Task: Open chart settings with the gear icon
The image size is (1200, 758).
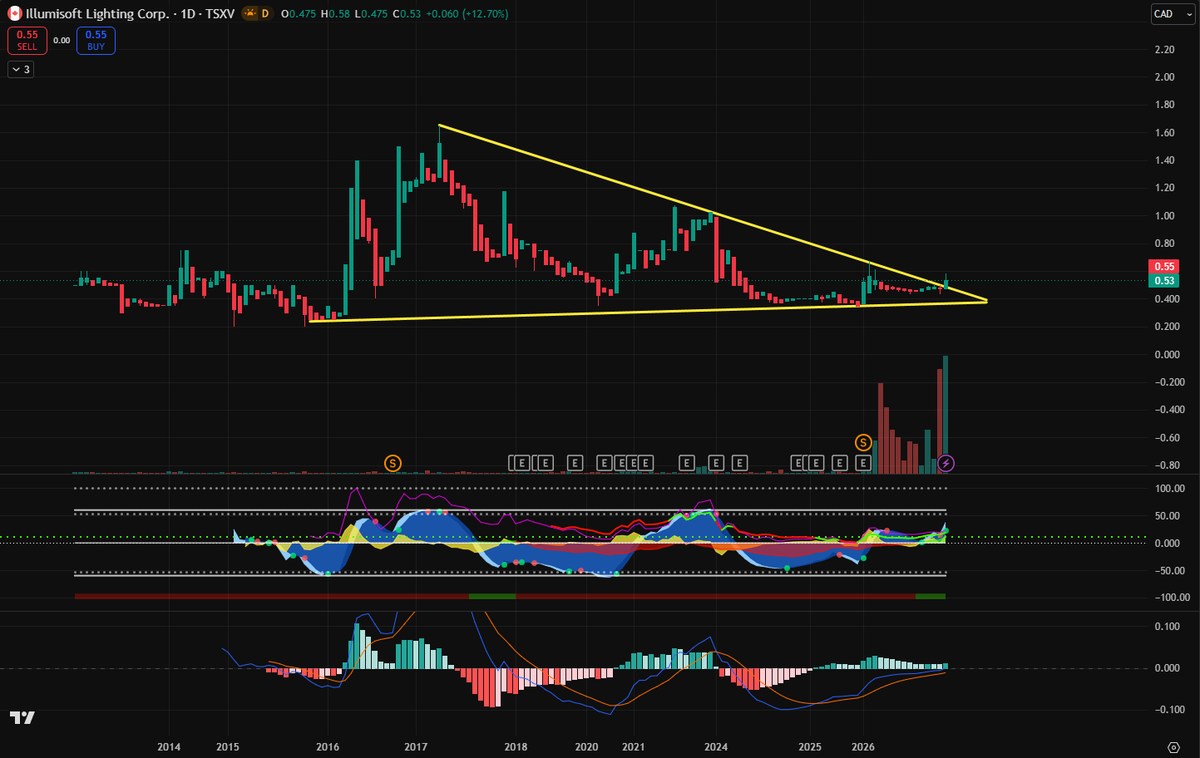Action: point(1175,747)
